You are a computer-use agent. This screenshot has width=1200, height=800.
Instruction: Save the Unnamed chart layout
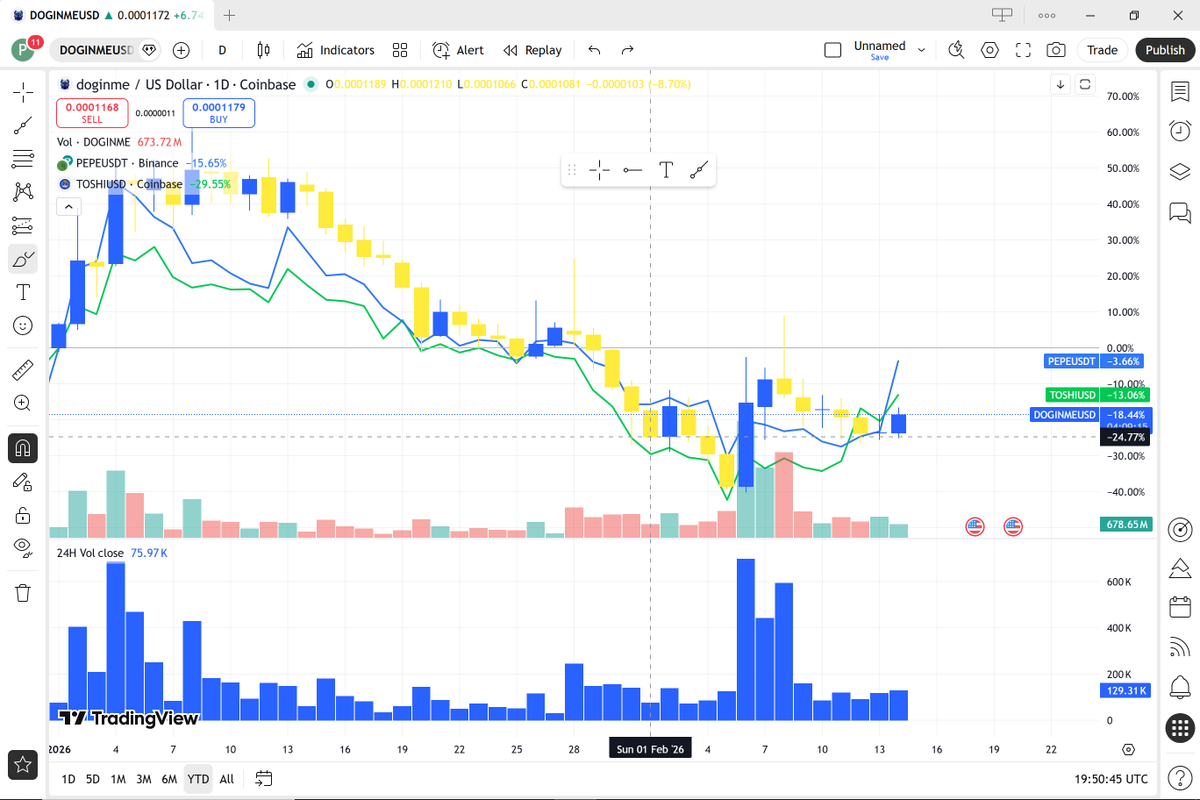[880, 57]
